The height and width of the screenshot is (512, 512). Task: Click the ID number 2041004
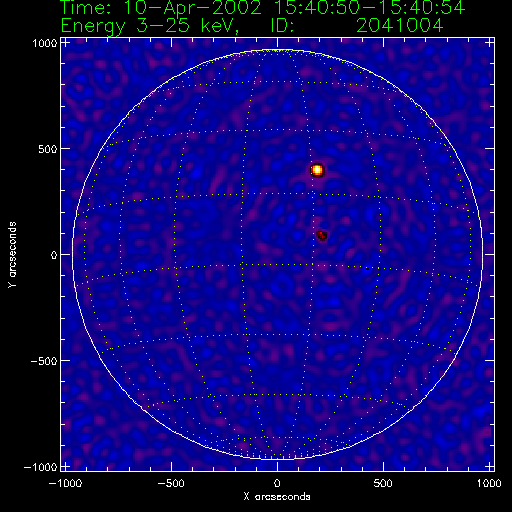click(x=400, y=25)
